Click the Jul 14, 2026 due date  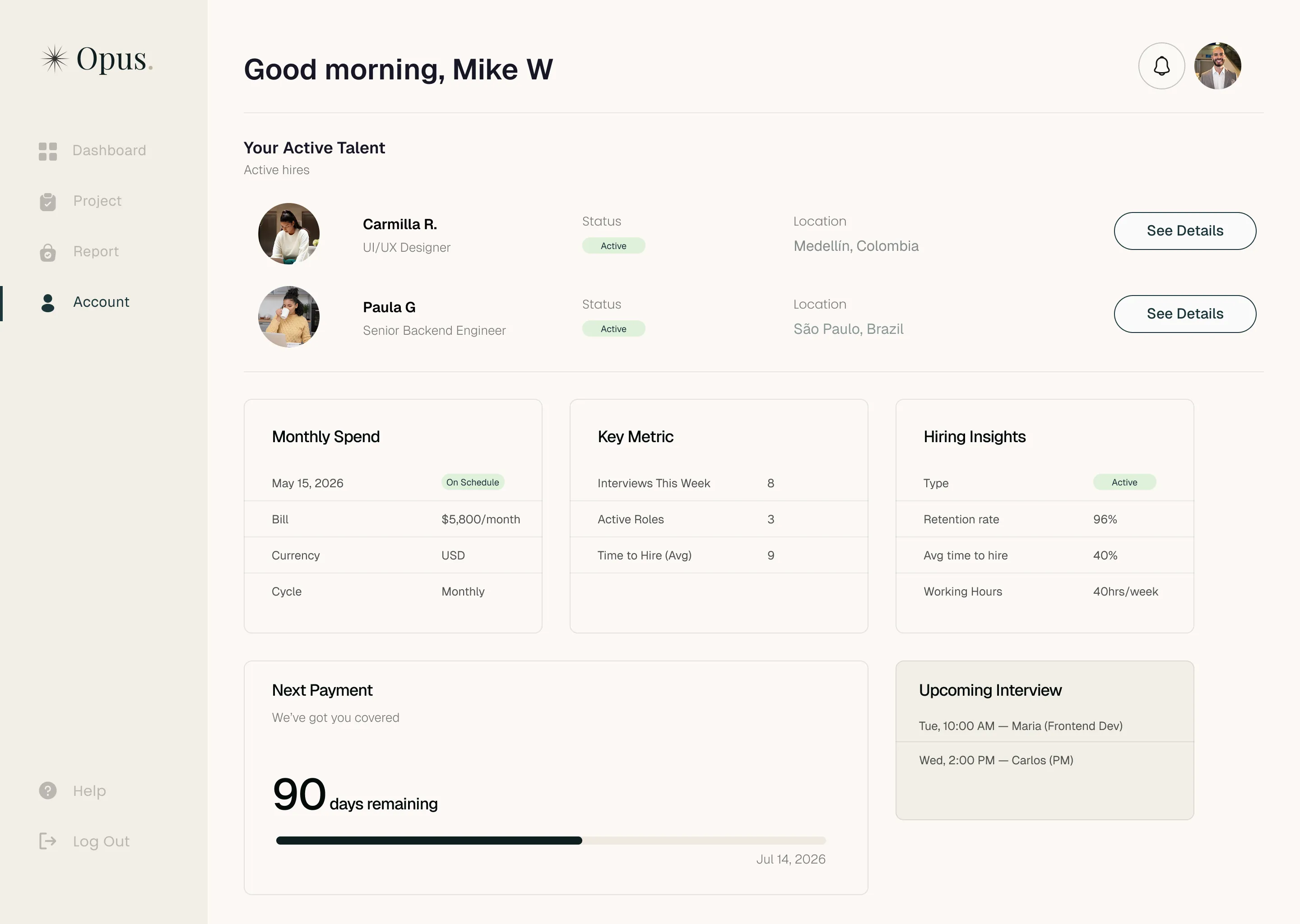coord(790,859)
